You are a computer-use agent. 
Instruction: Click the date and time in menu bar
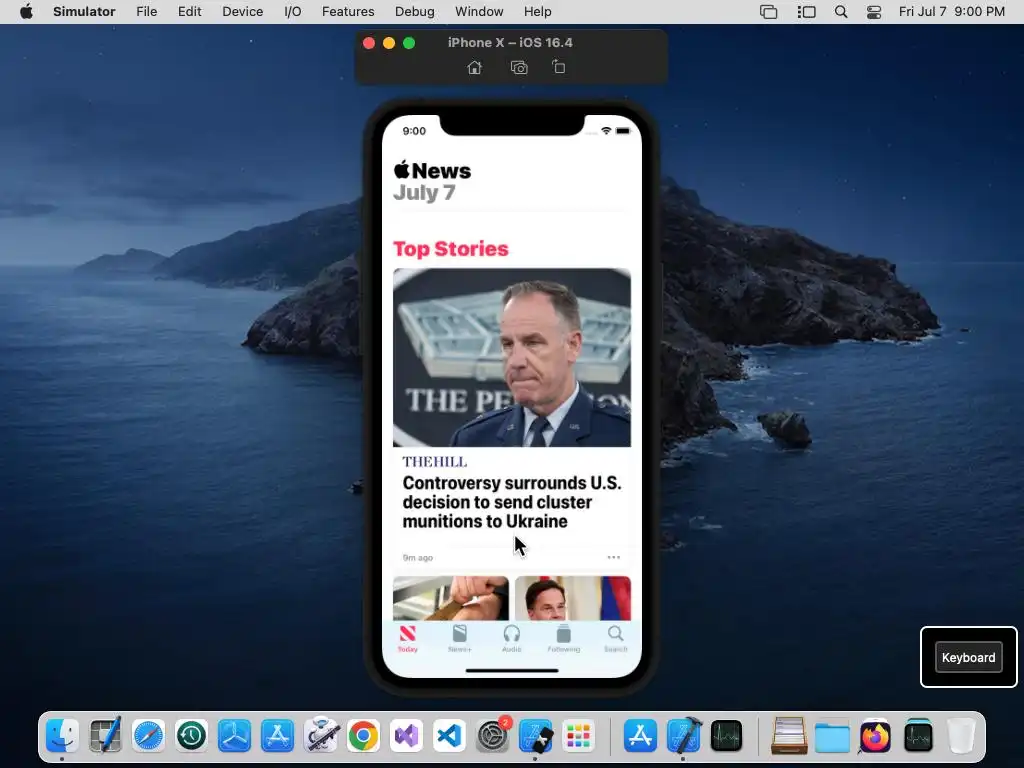pos(952,12)
